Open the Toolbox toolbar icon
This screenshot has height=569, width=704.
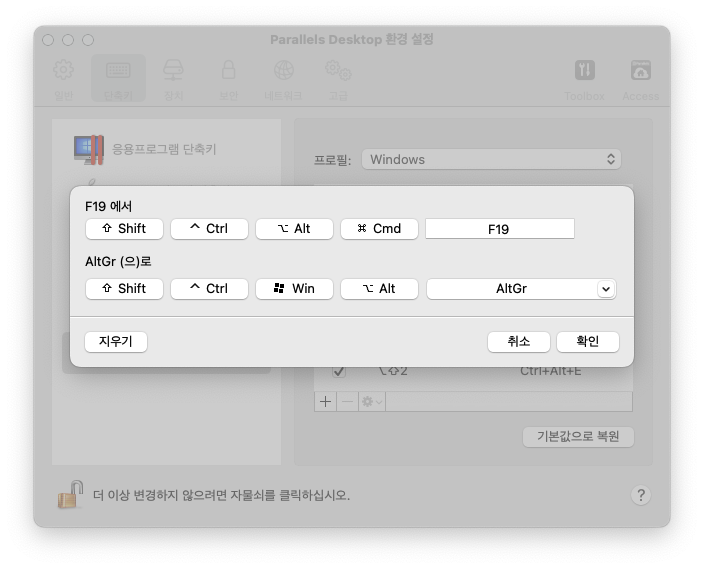585,79
